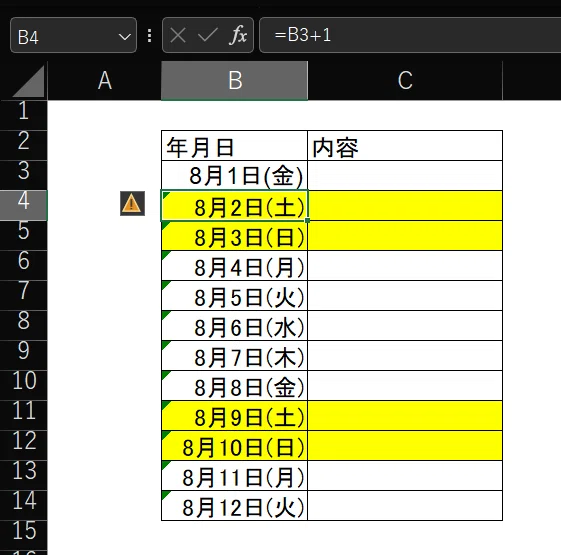The height and width of the screenshot is (555, 561).
Task: Select column B header
Action: tap(234, 81)
